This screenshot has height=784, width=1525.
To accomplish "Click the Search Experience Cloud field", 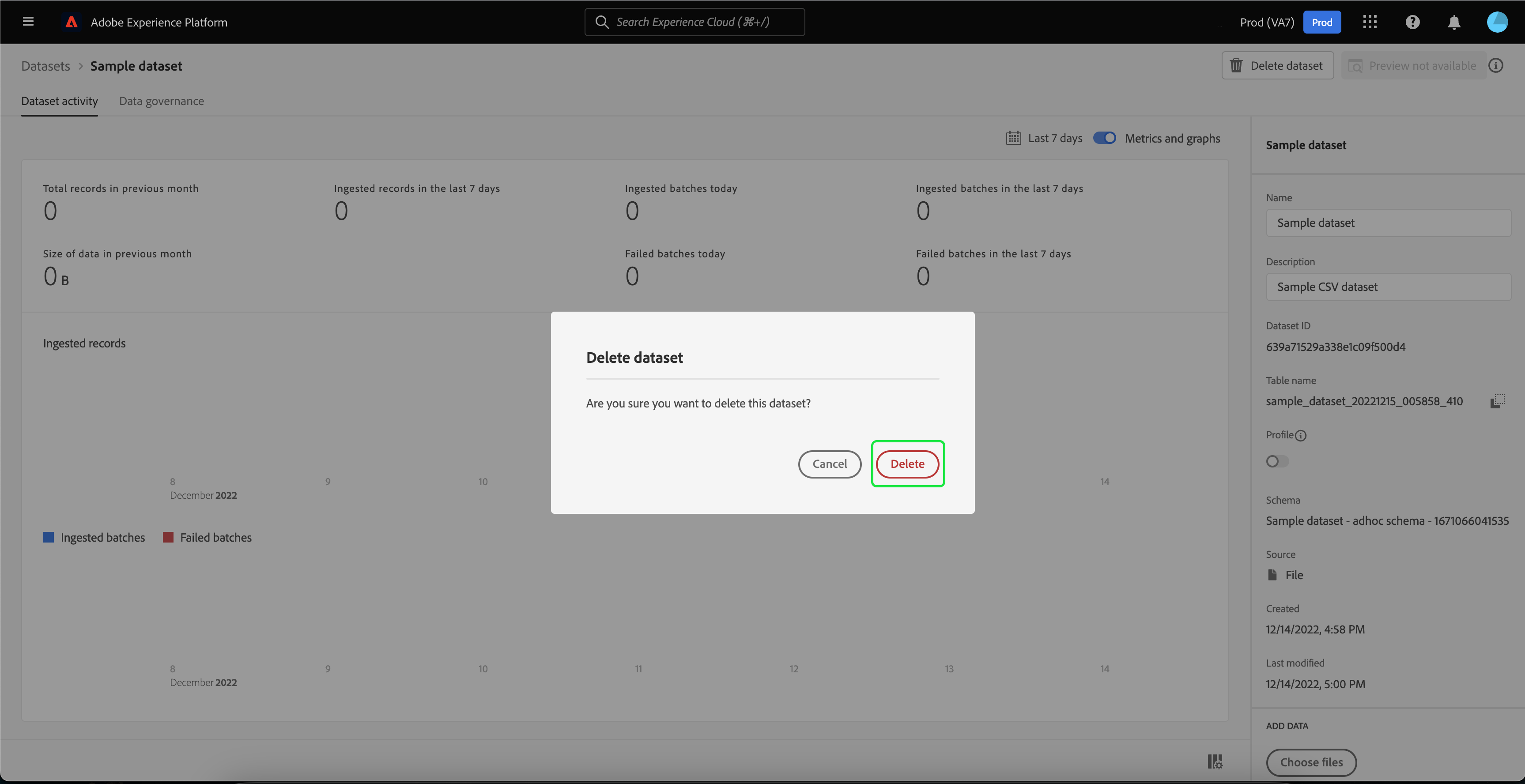I will tap(695, 22).
